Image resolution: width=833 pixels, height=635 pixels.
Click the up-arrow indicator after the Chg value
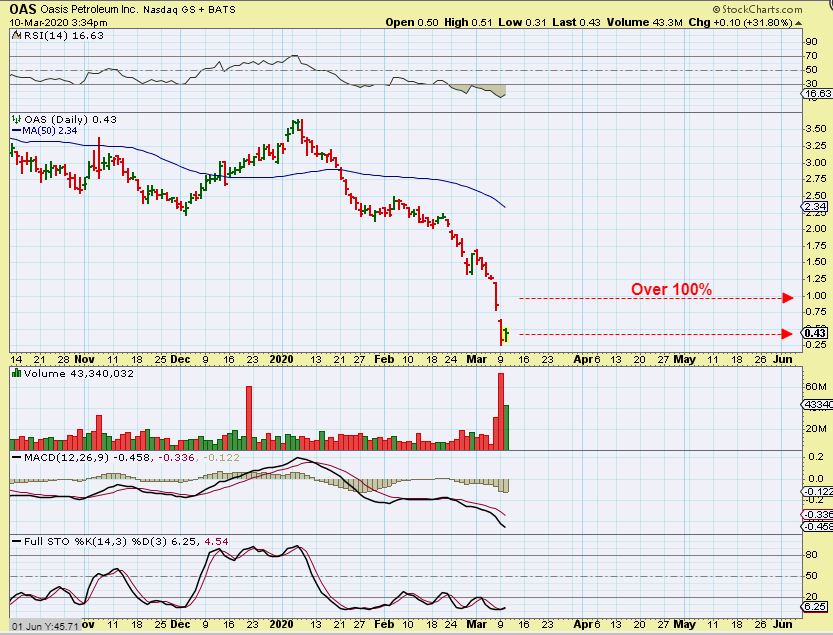798,23
